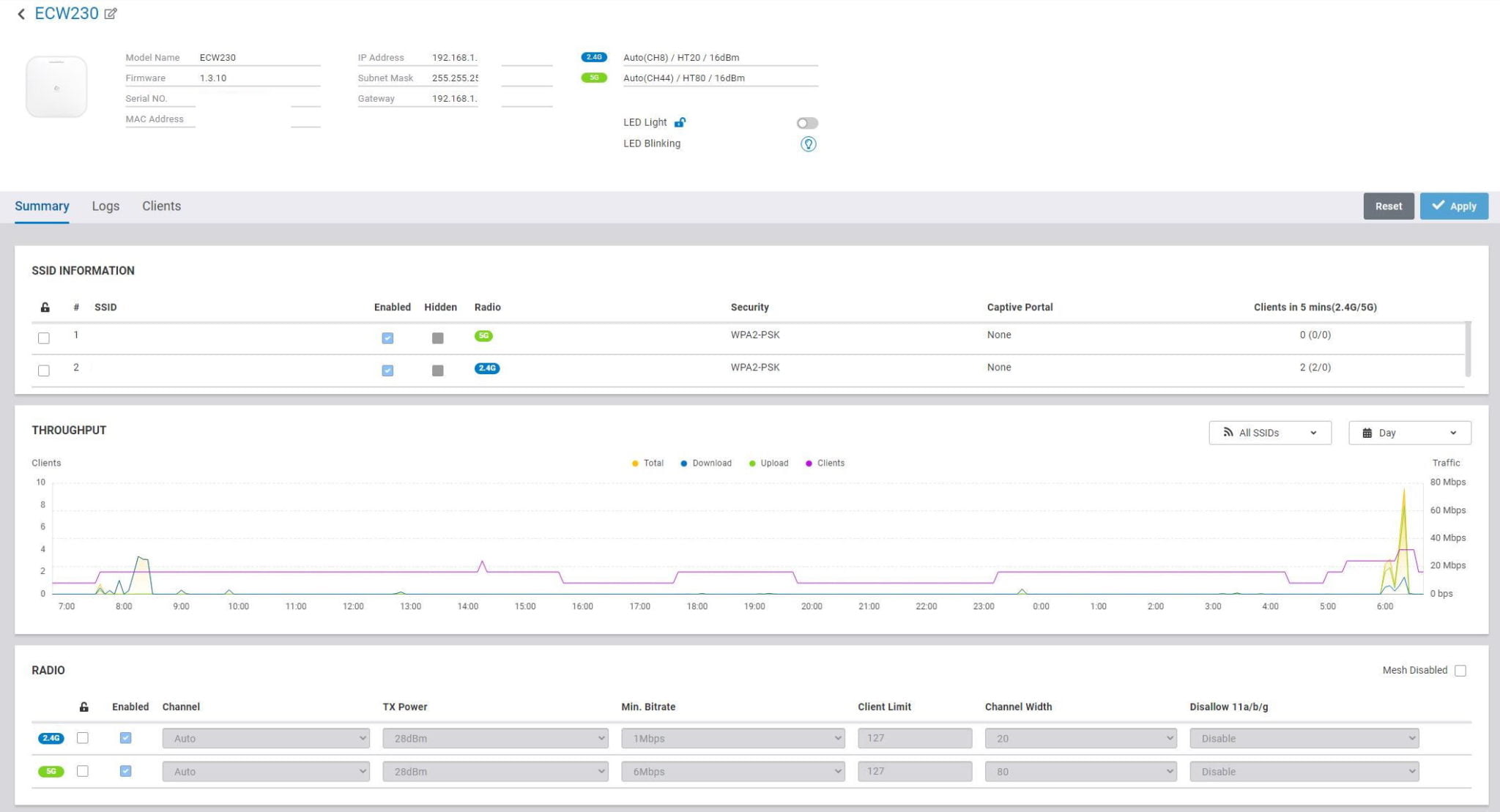1500x812 pixels.
Task: Click the throughput spike near 6:00
Action: coord(1403,540)
